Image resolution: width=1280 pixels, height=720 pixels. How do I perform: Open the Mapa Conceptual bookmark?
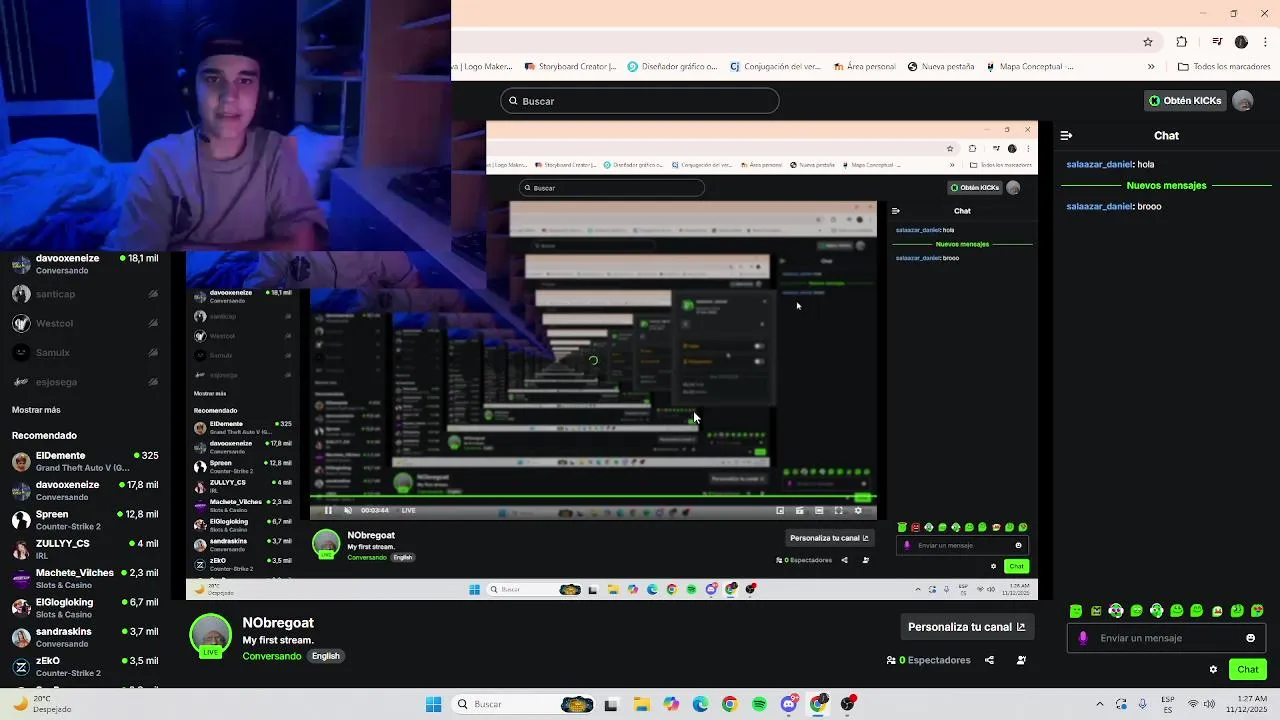click(1030, 67)
